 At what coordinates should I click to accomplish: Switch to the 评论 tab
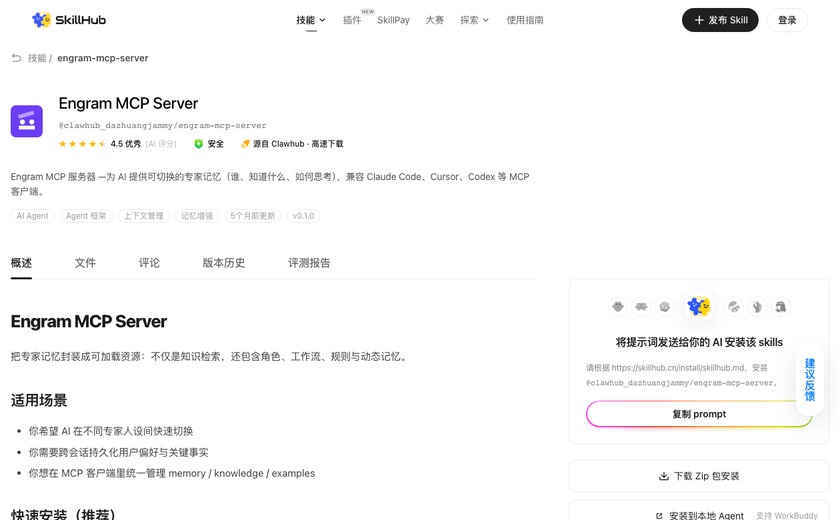coord(149,263)
